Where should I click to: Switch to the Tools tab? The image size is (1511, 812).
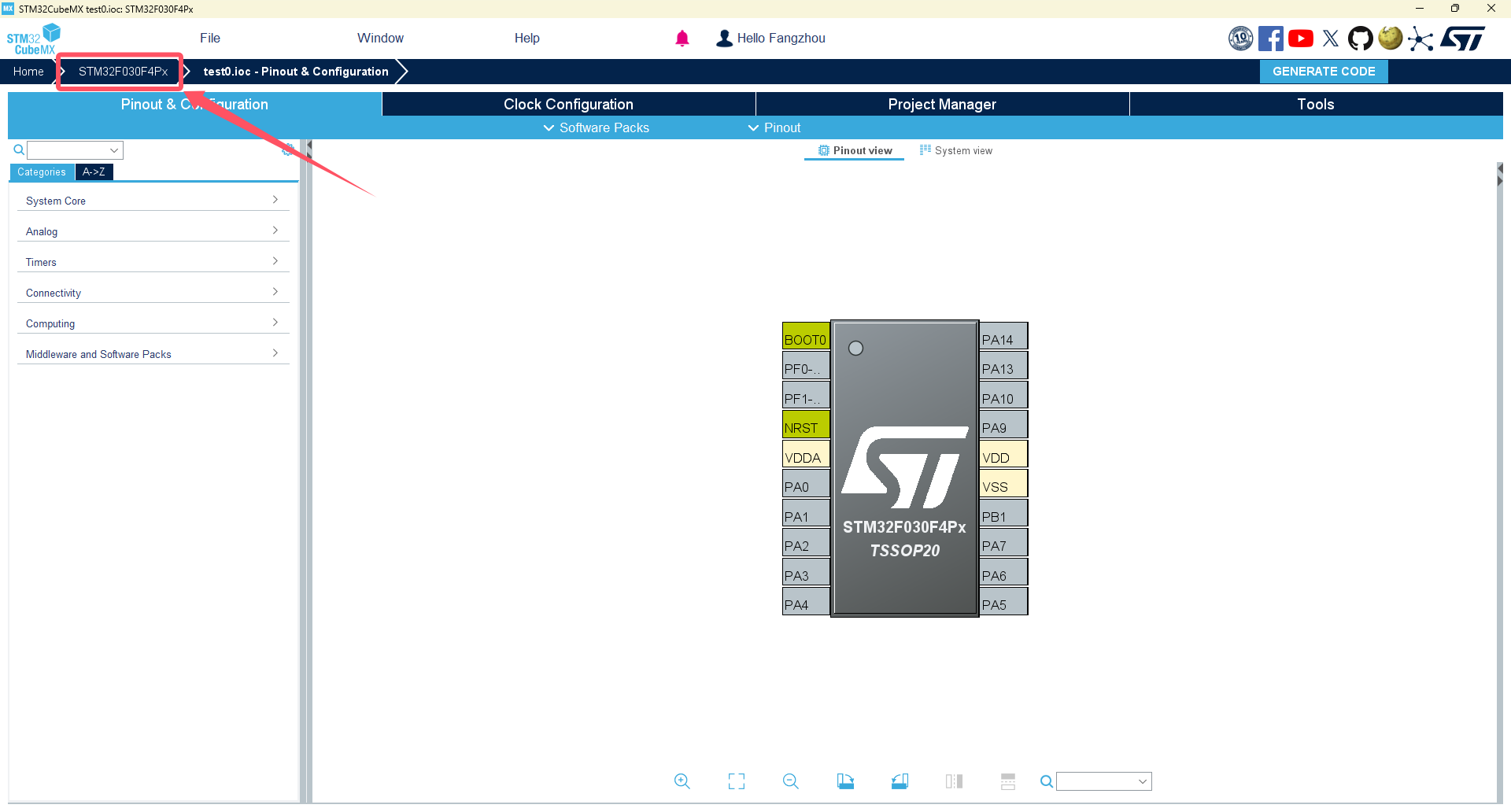(1316, 104)
